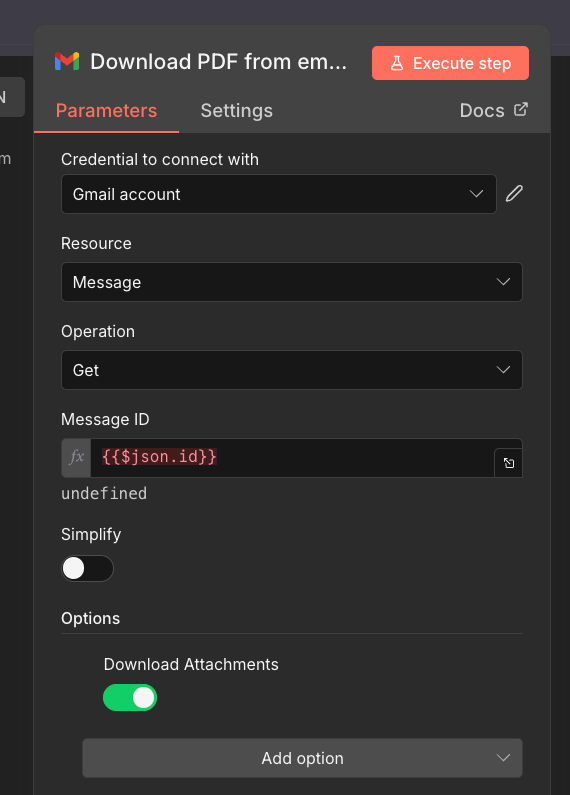Click the external link icon beside Docs
The height and width of the screenshot is (795, 570).
pos(521,110)
